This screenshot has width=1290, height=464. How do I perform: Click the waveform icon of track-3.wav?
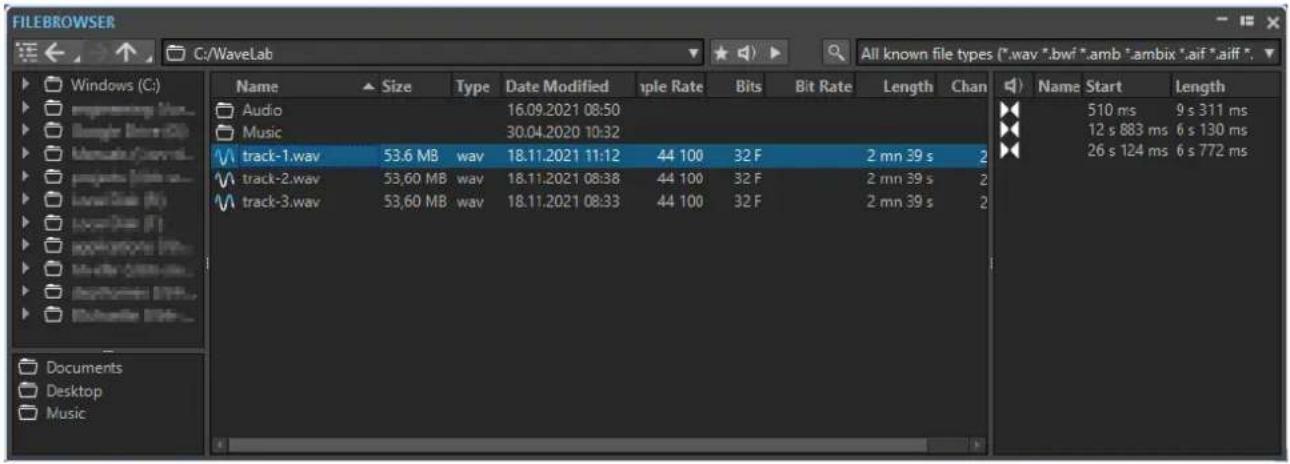[225, 201]
